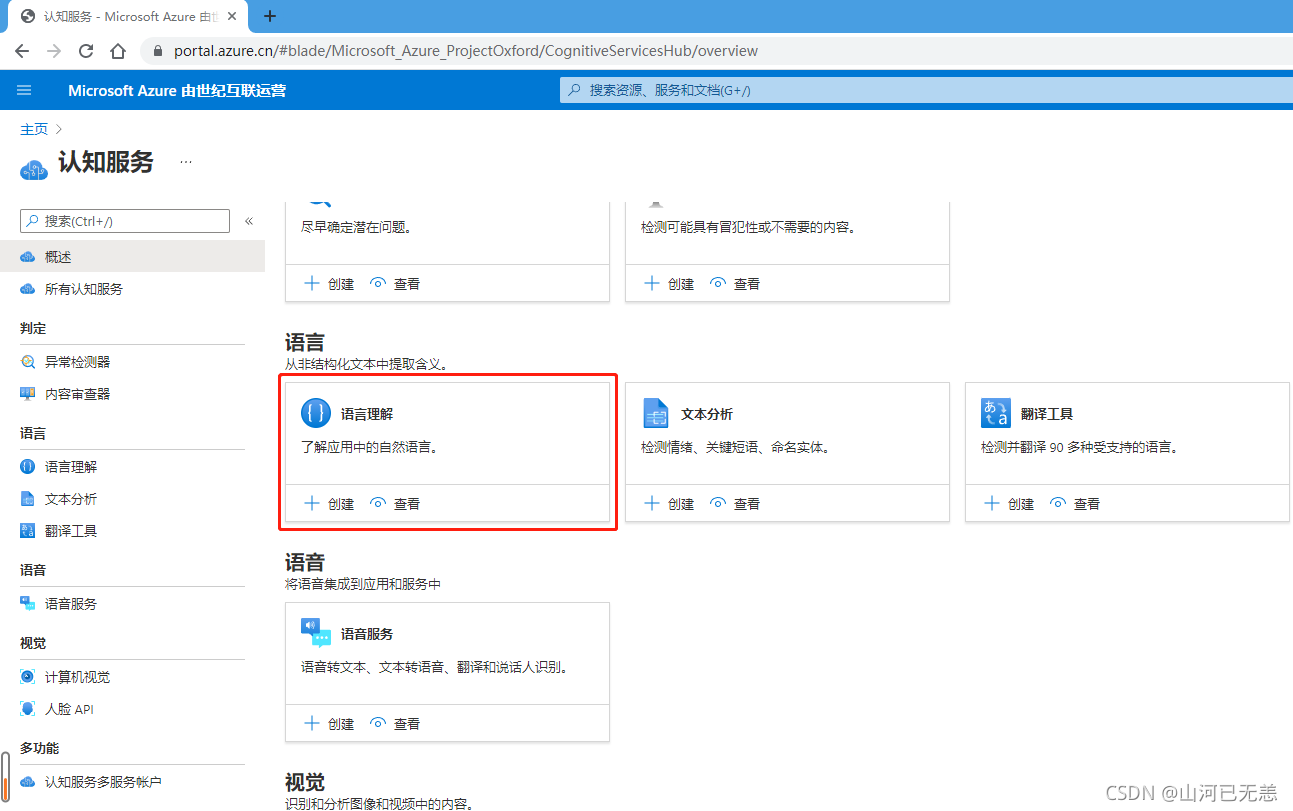Select 概述 in the sidebar
This screenshot has width=1293, height=811.
click(132, 257)
